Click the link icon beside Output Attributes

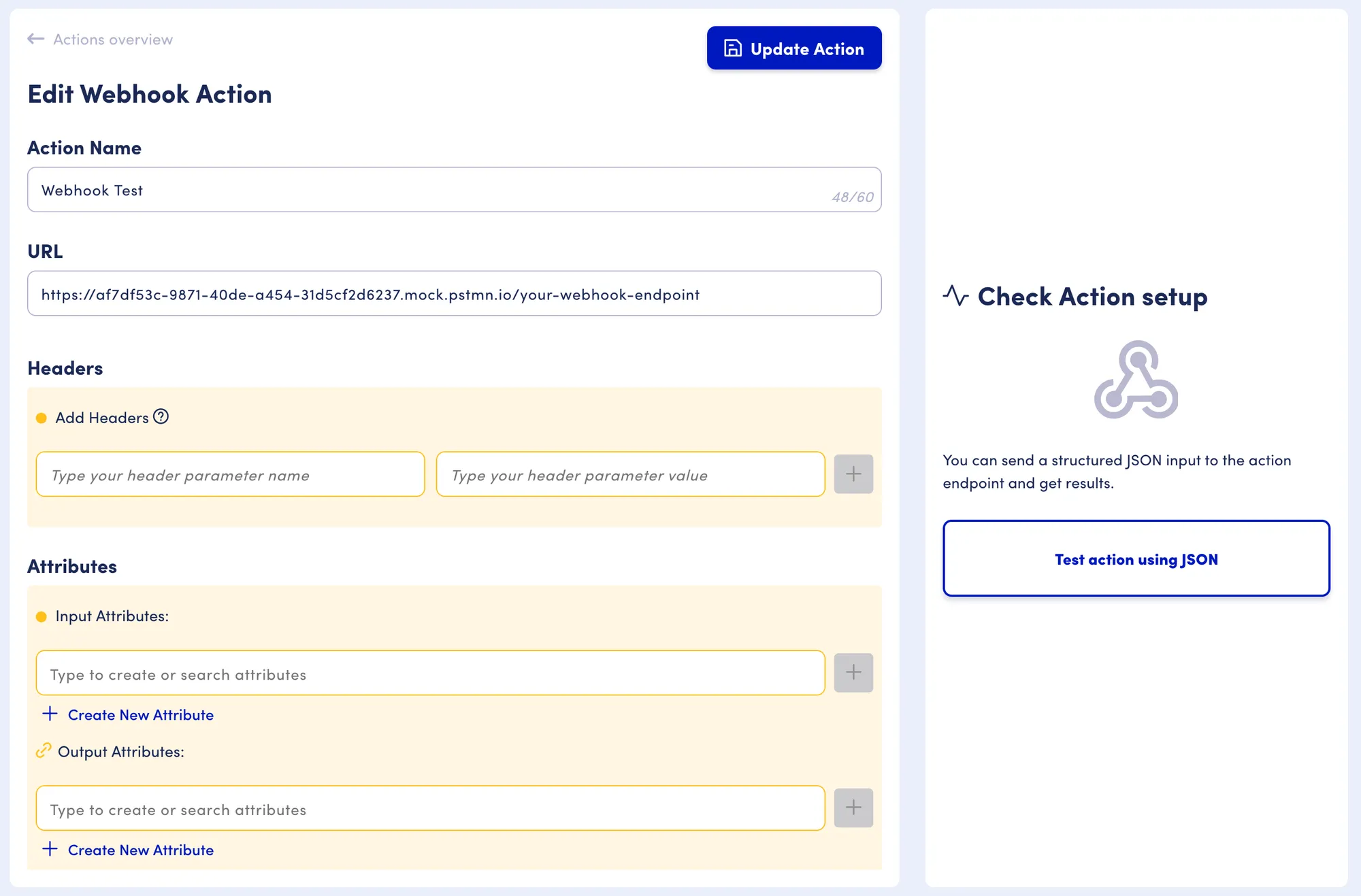point(43,750)
